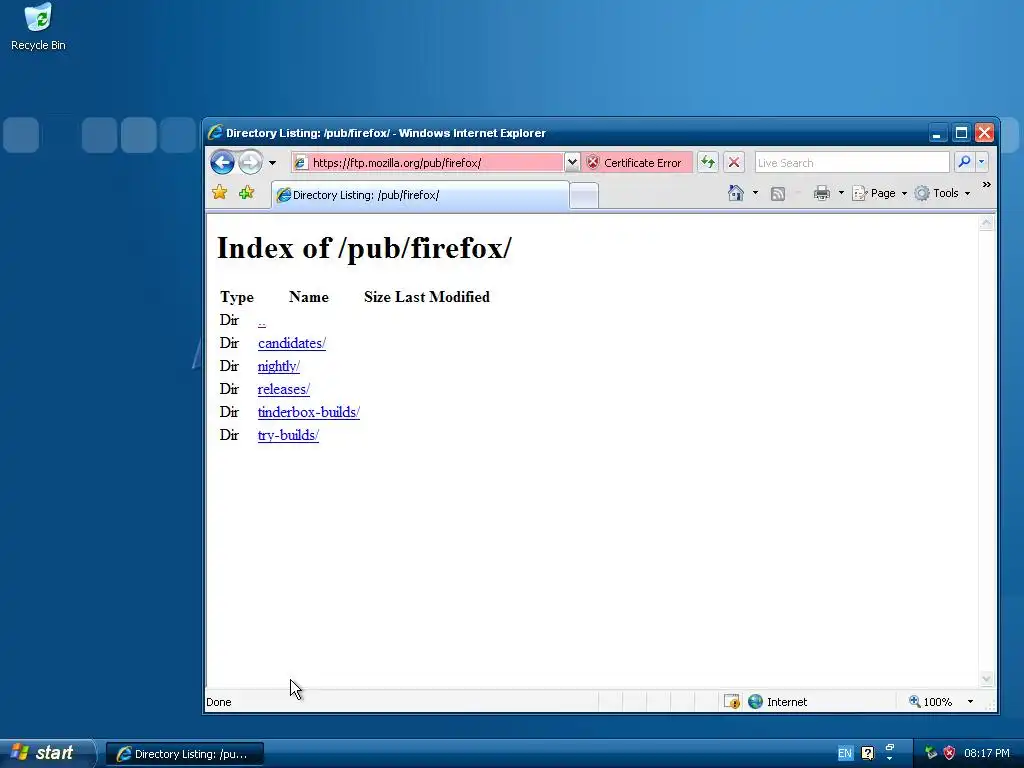Expand the Home button dropdown arrow
This screenshot has height=768, width=1024.
click(756, 193)
